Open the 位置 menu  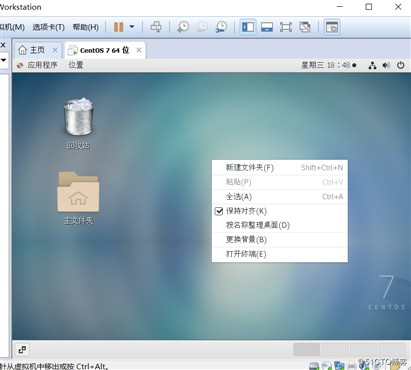click(76, 65)
